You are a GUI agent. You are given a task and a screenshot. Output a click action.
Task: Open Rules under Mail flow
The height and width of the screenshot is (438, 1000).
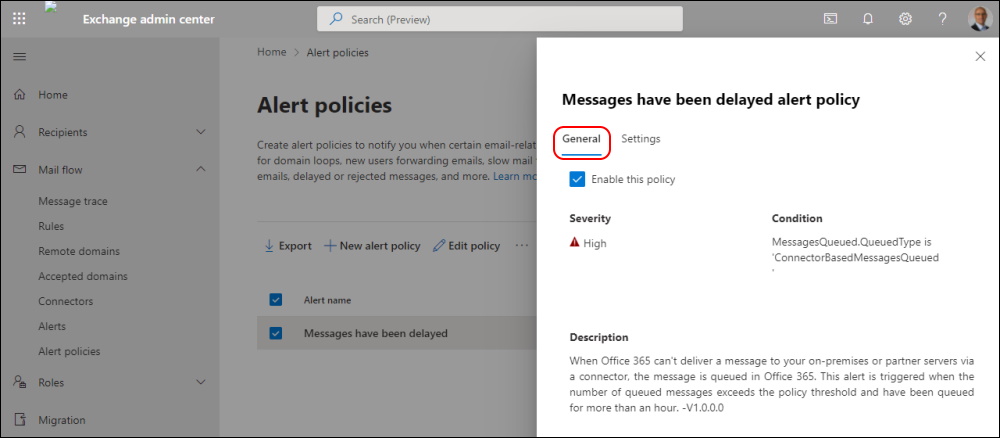tap(51, 226)
